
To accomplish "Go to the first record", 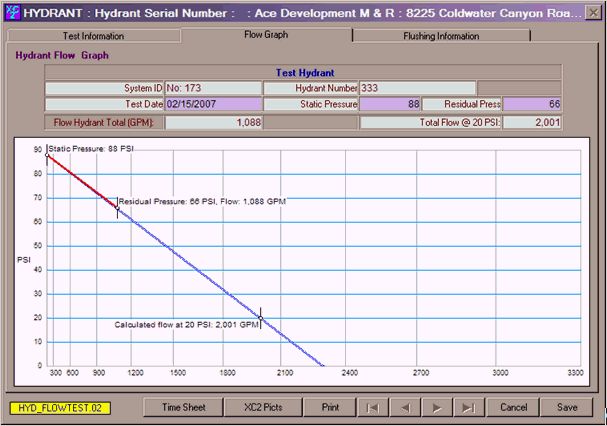I will [371, 407].
